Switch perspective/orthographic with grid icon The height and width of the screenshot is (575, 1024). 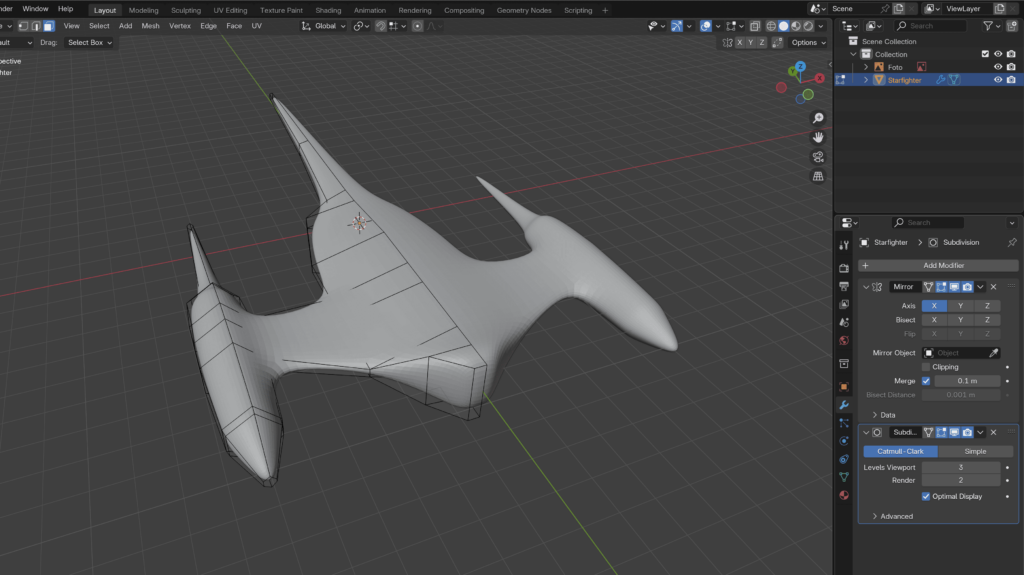[818, 177]
